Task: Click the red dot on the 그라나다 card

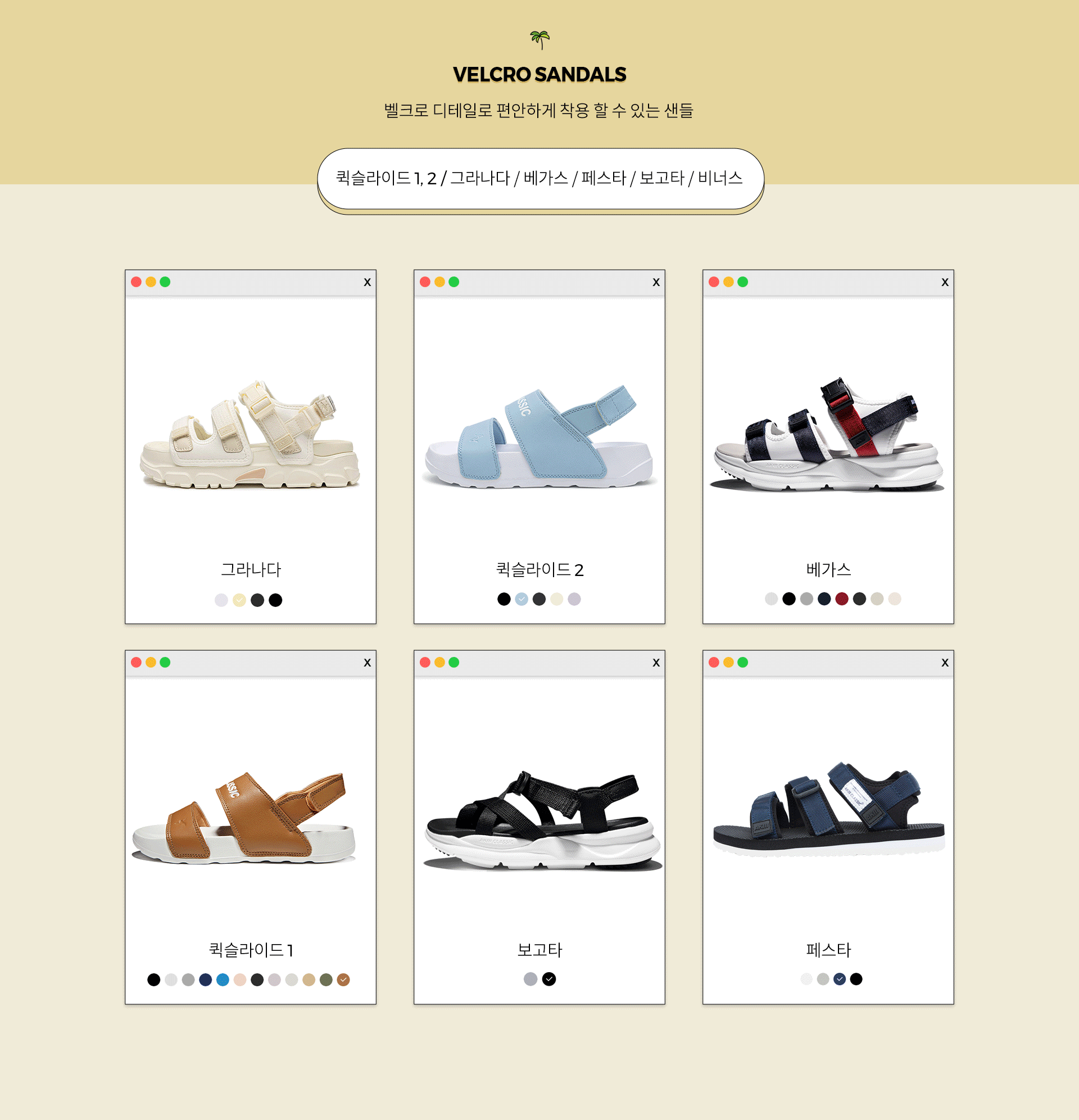Action: tap(136, 282)
